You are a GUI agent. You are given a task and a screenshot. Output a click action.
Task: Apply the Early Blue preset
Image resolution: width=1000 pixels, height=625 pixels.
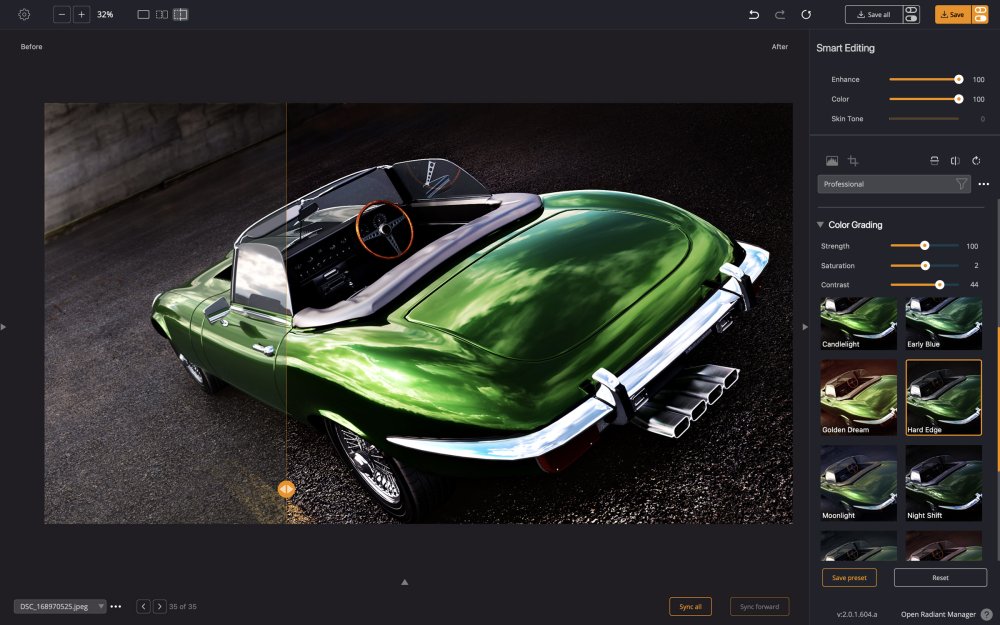944,324
